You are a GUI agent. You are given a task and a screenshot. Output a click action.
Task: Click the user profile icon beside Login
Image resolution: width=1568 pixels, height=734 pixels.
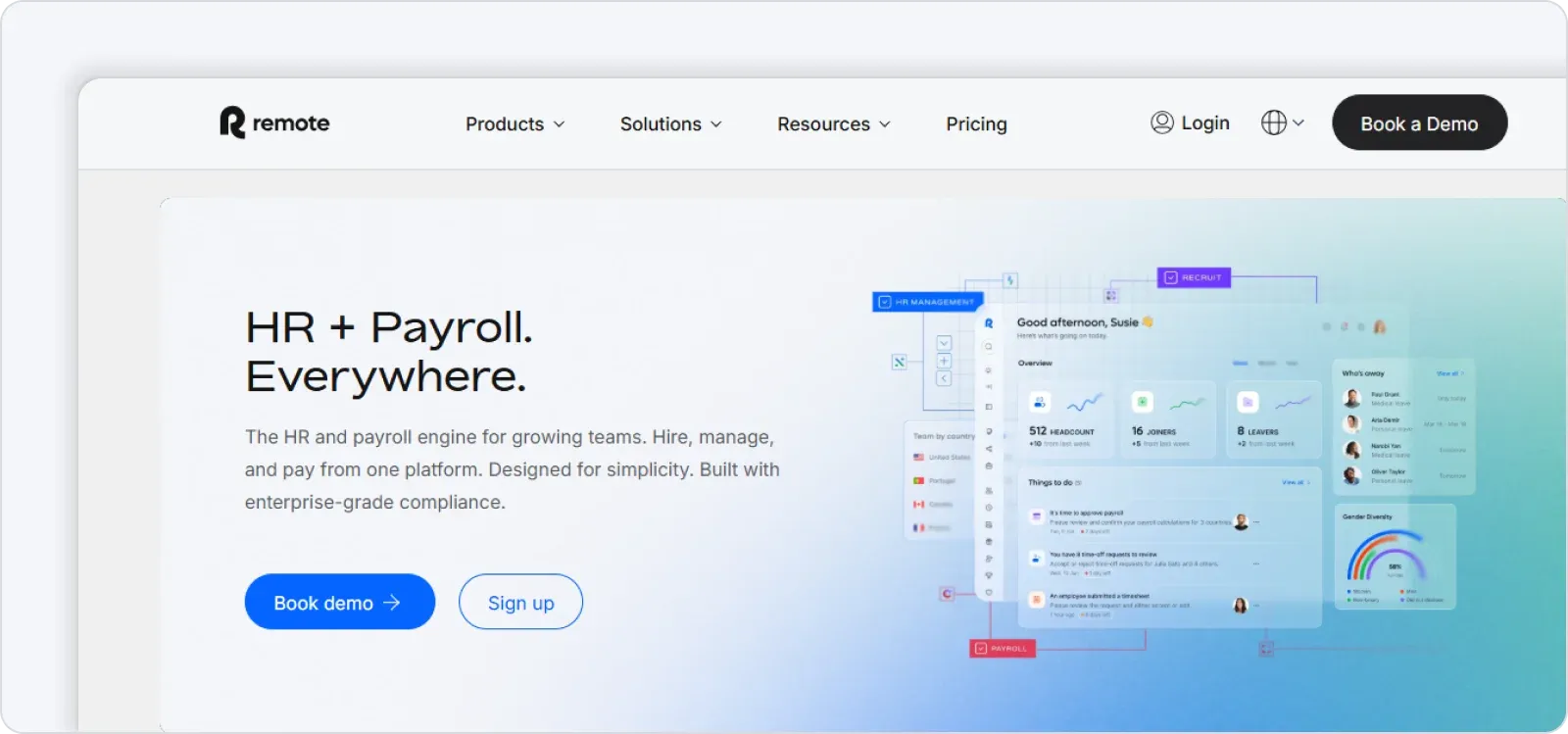(x=1162, y=122)
